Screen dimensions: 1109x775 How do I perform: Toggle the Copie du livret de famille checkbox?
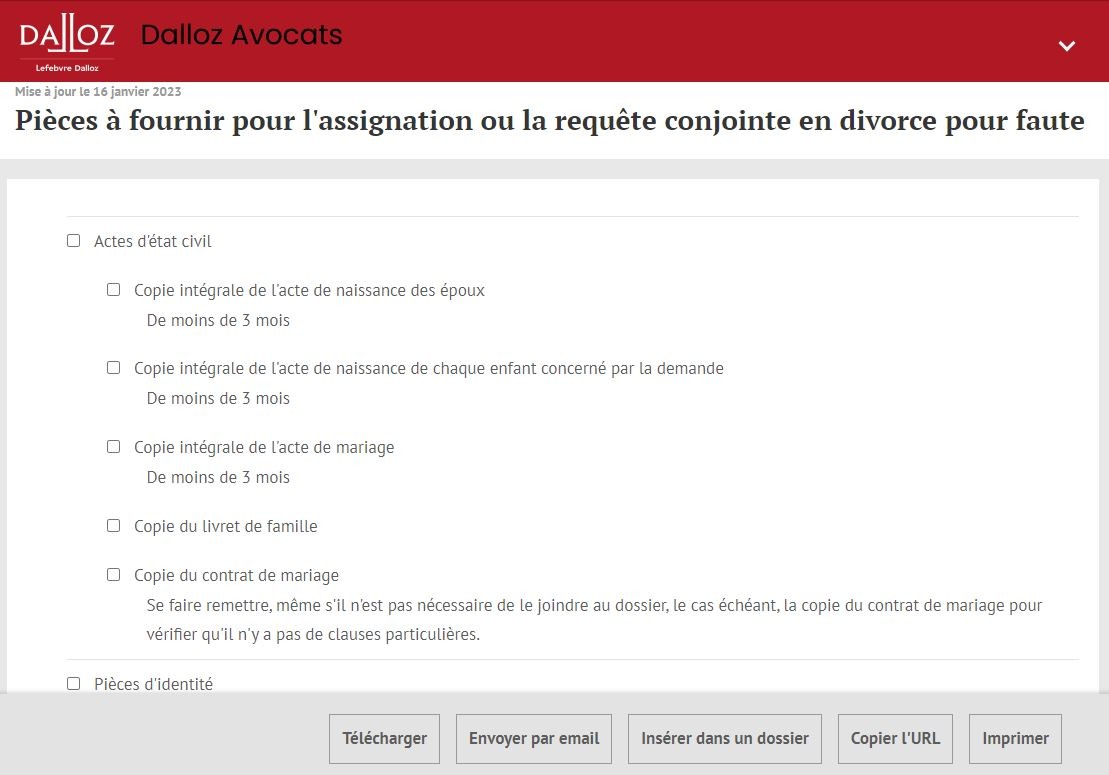pos(114,526)
